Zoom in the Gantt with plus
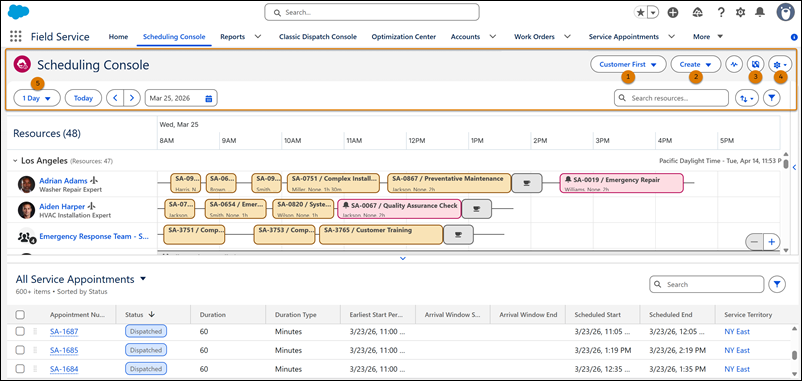The height and width of the screenshot is (381, 802). (x=772, y=241)
